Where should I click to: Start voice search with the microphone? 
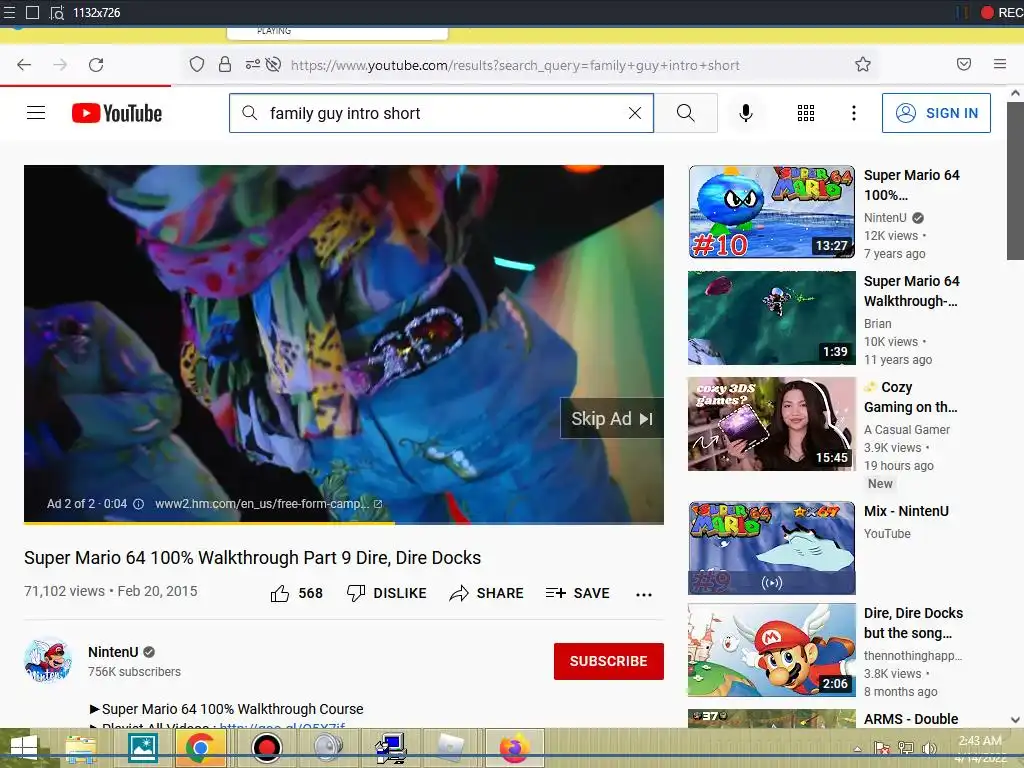point(746,113)
